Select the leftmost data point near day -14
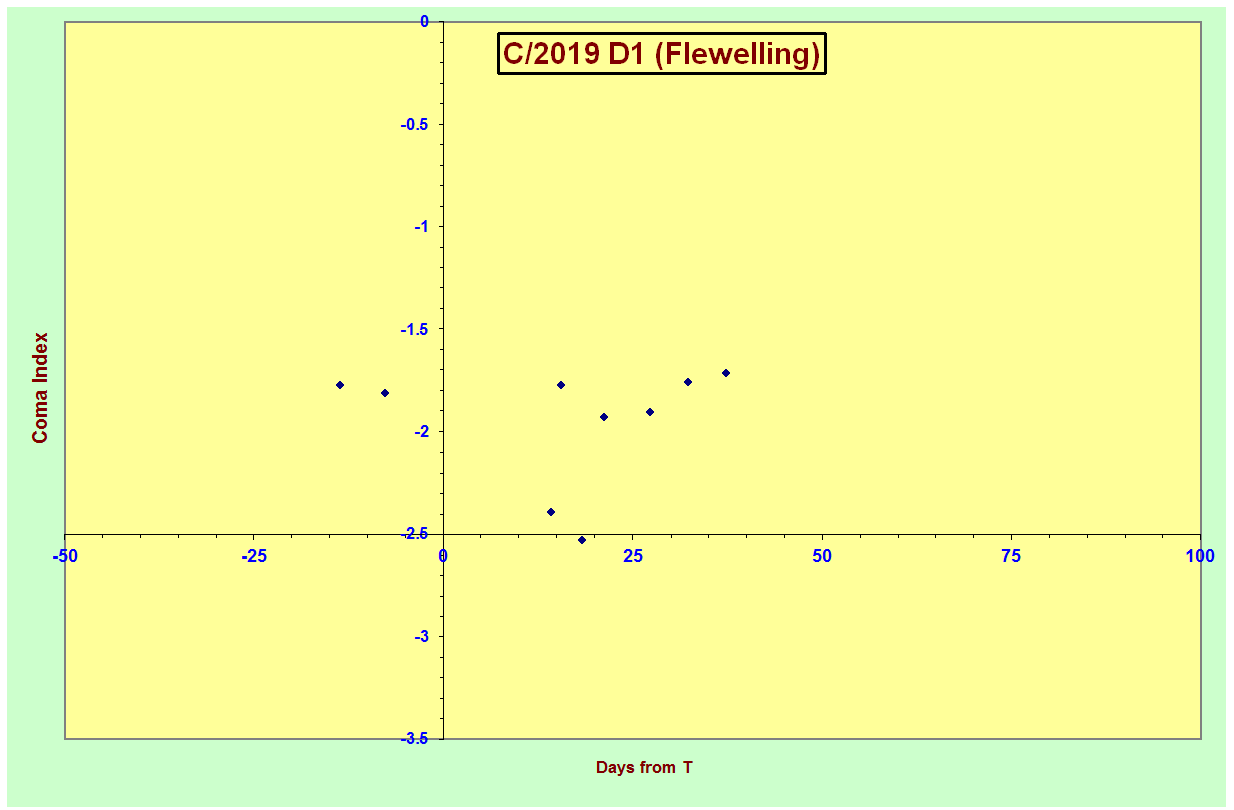Viewport: 1234px width, 810px height. coord(340,385)
